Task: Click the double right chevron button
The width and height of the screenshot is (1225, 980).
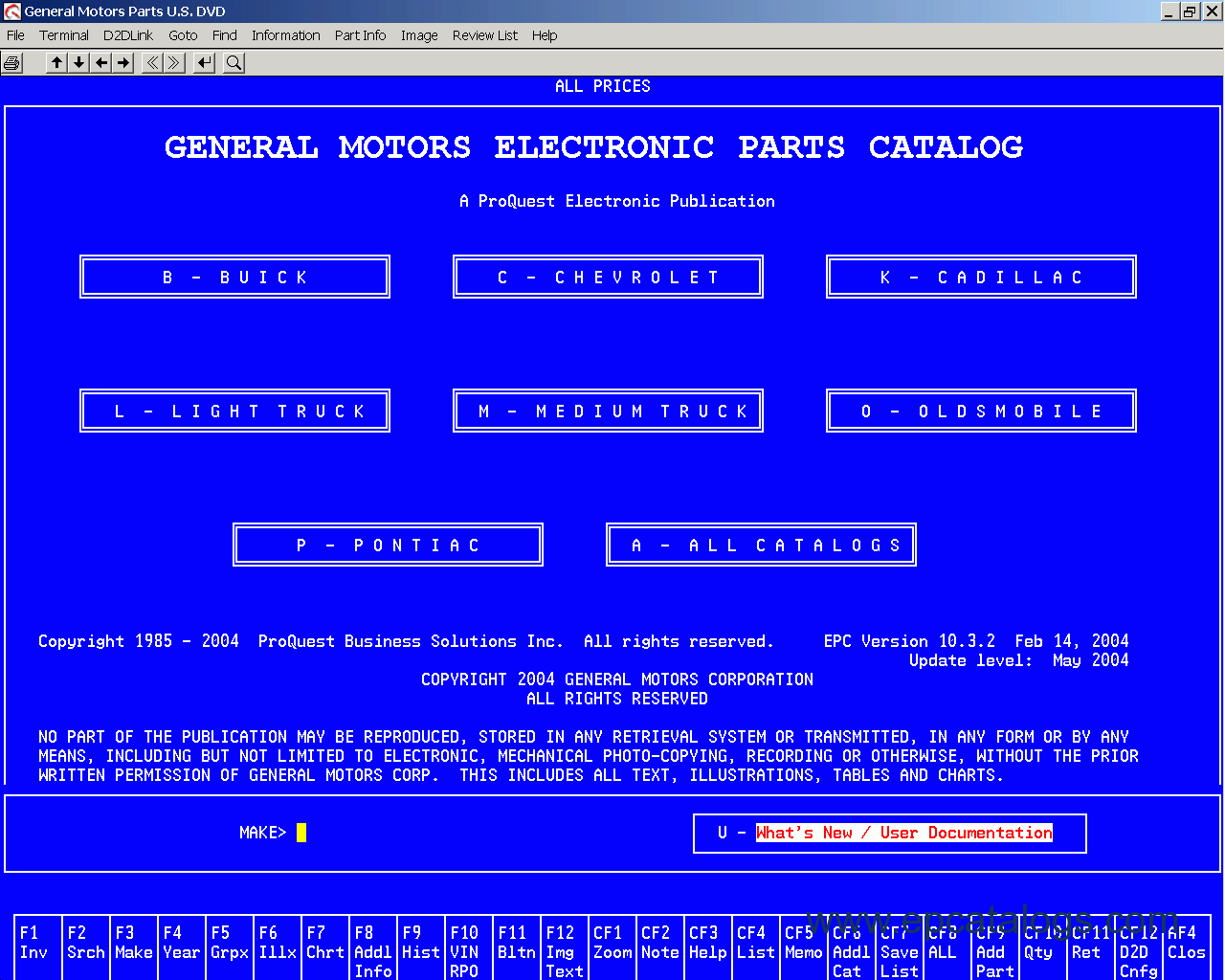Action: pos(174,63)
